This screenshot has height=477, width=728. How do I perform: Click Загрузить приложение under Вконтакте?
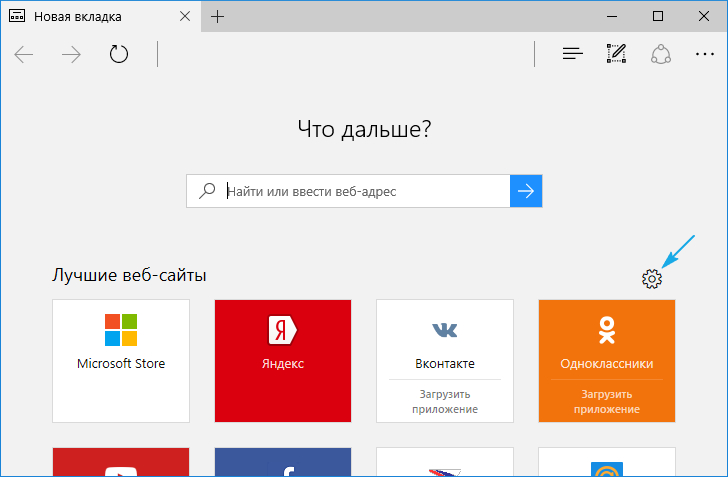444,400
